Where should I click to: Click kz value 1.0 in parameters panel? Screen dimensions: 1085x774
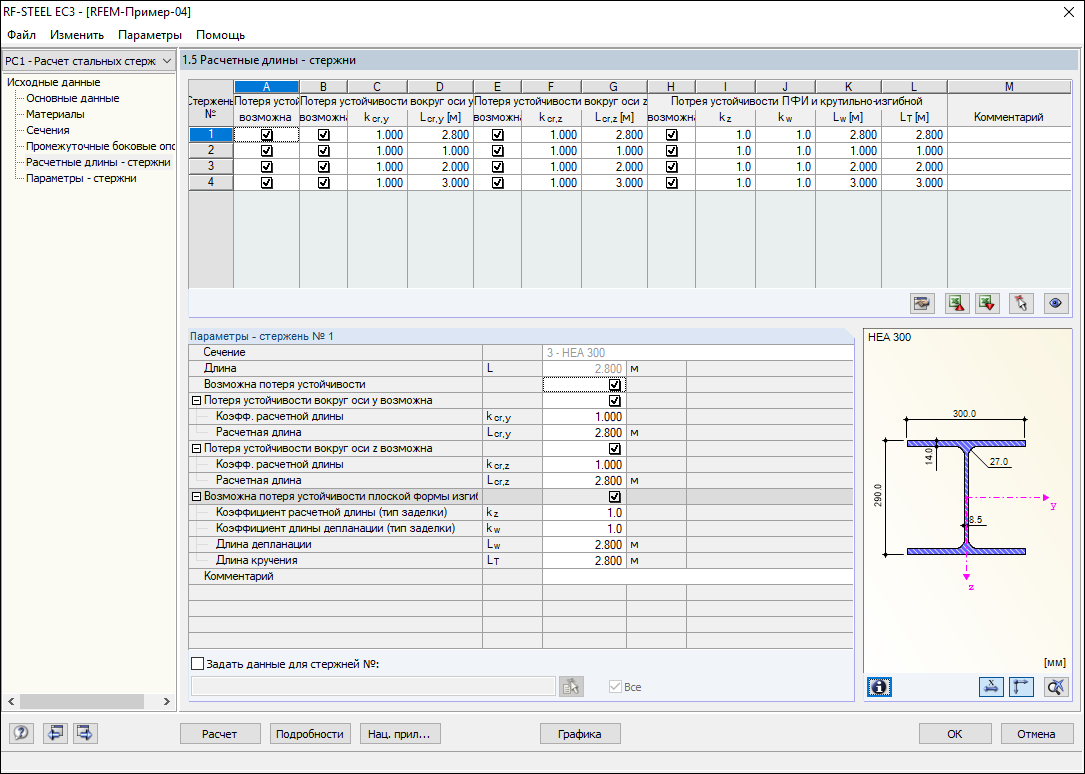pyautogui.click(x=584, y=513)
